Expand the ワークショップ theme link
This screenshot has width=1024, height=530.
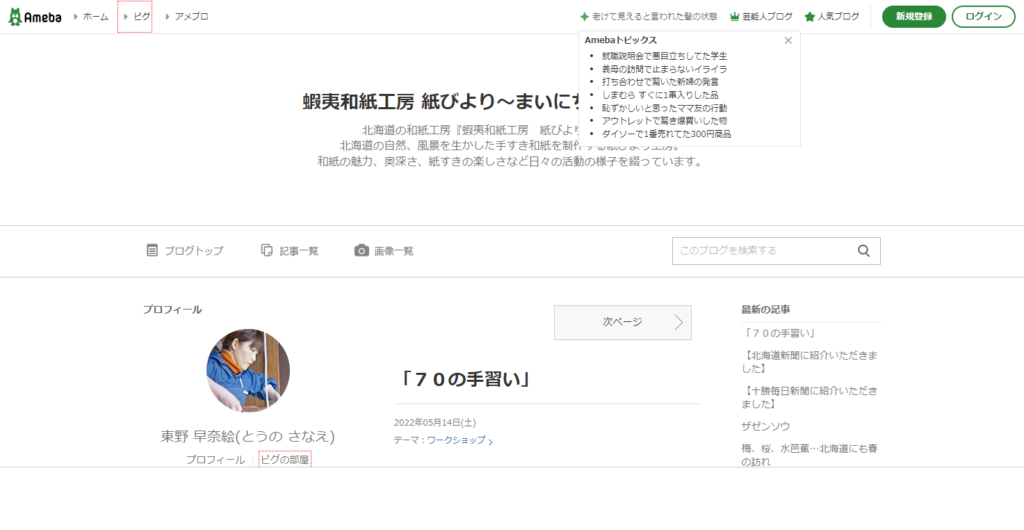pyautogui.click(x=460, y=440)
